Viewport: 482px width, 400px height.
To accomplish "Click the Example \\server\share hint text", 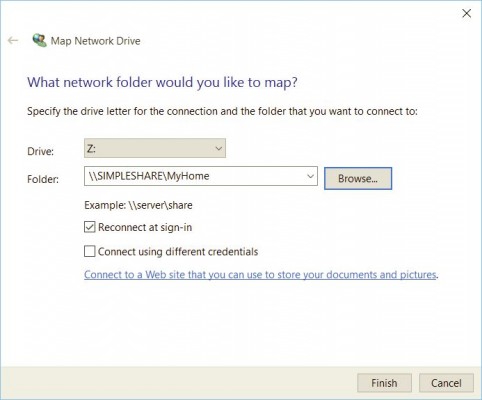I will [138, 205].
